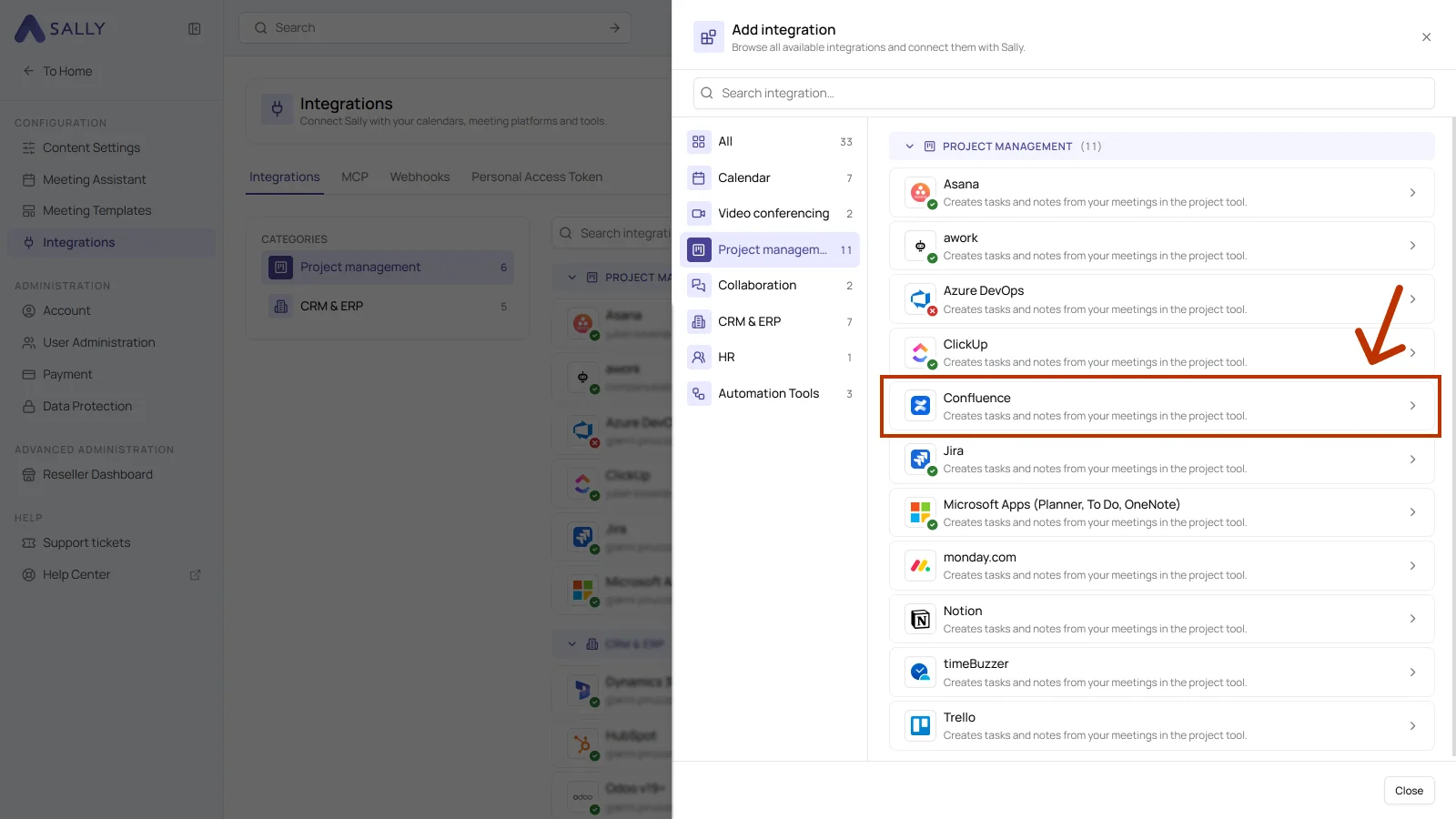Select Project management in background Categories list

point(388,268)
